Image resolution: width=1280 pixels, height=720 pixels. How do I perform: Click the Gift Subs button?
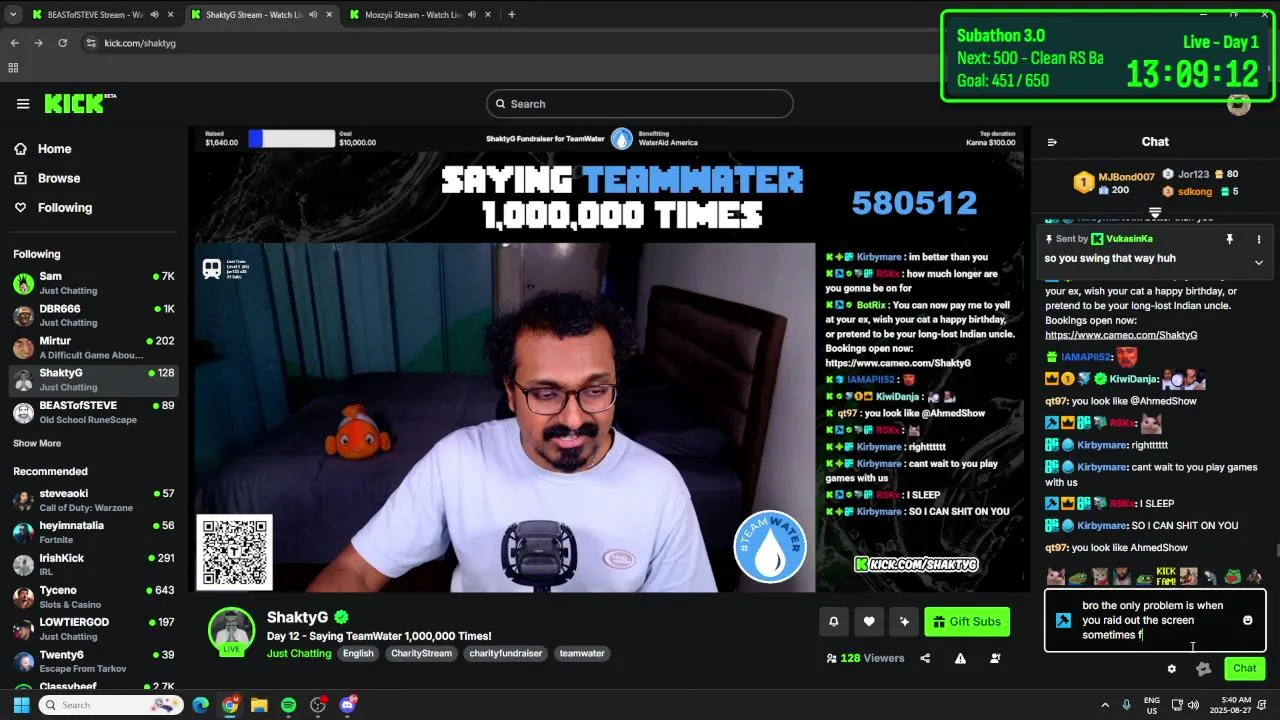point(967,622)
